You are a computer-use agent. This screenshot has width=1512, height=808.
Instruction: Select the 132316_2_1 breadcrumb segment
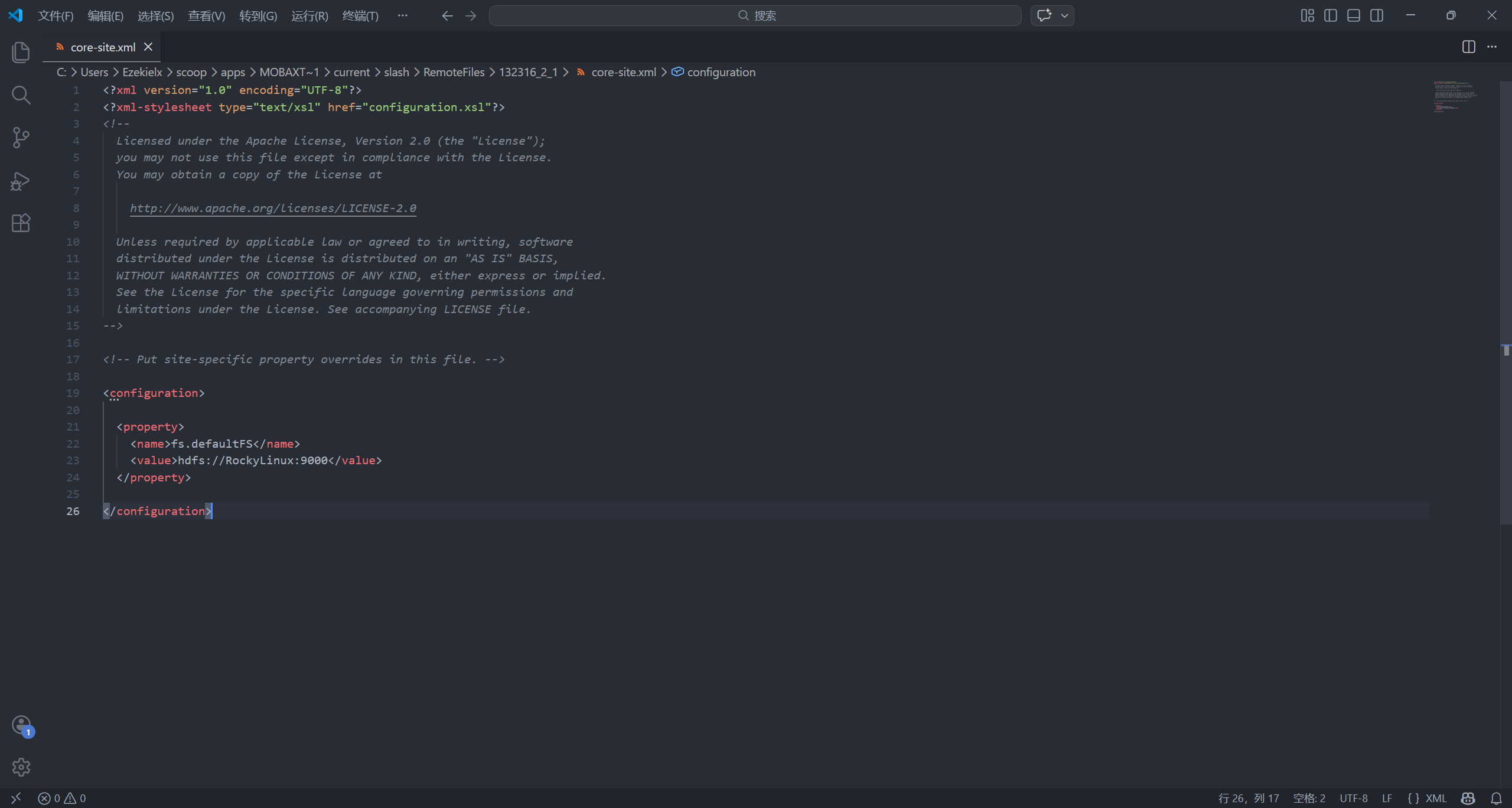coord(529,72)
